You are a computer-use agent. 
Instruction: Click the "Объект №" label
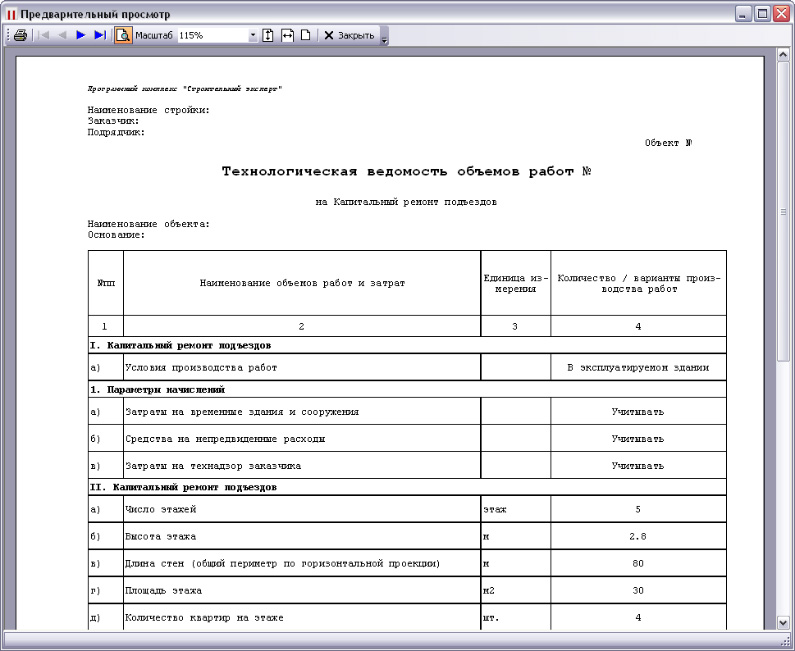click(x=668, y=143)
